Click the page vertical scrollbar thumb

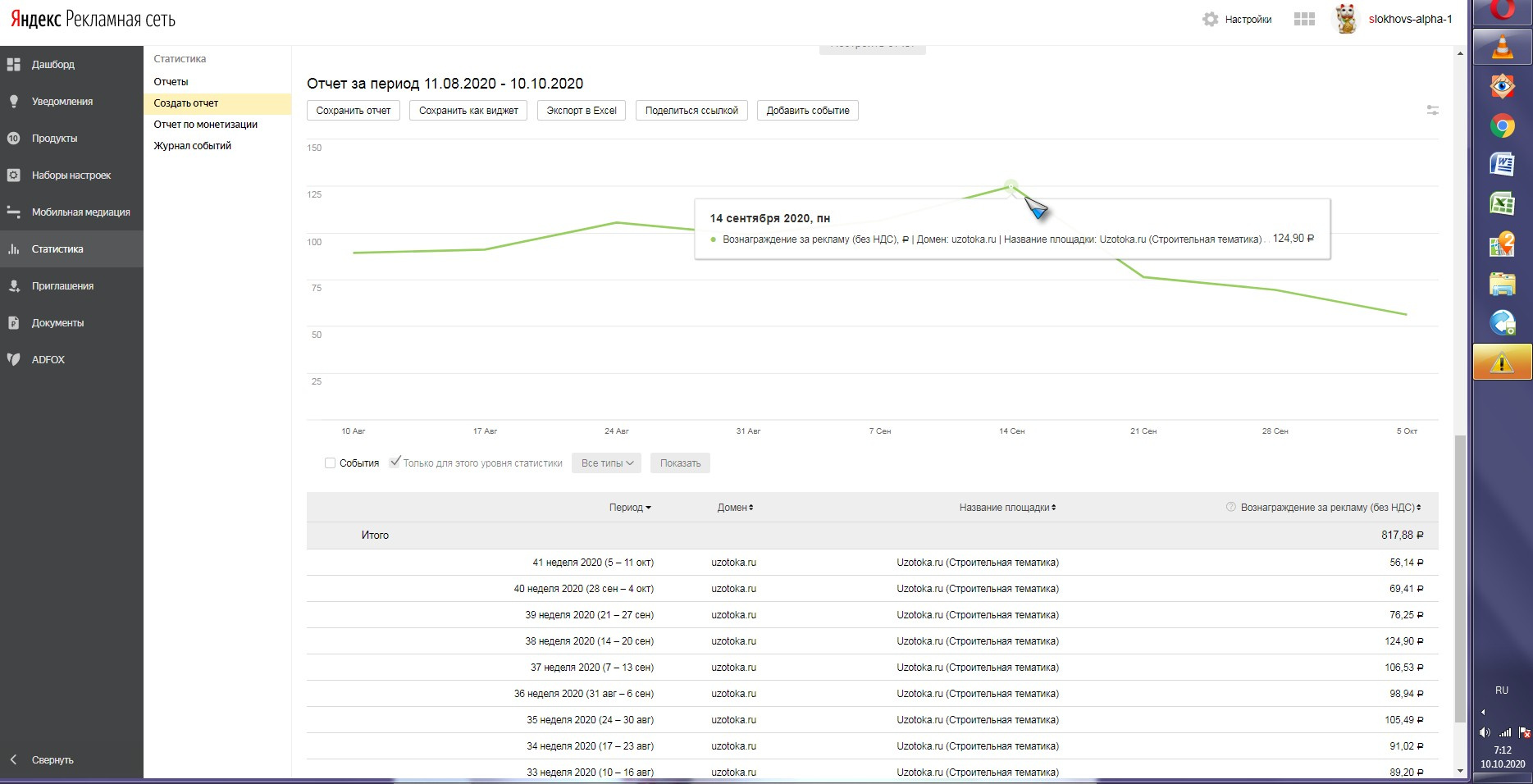click(x=1459, y=574)
